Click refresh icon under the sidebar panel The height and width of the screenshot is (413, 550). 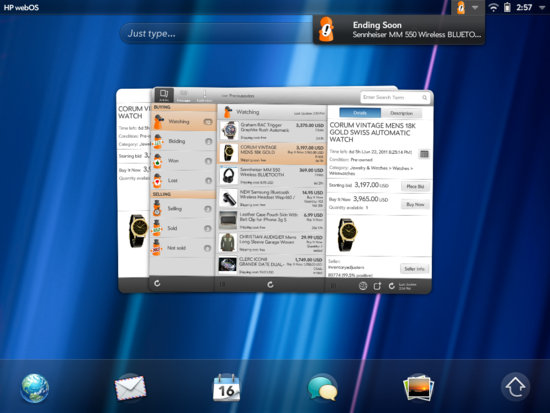pos(157,283)
